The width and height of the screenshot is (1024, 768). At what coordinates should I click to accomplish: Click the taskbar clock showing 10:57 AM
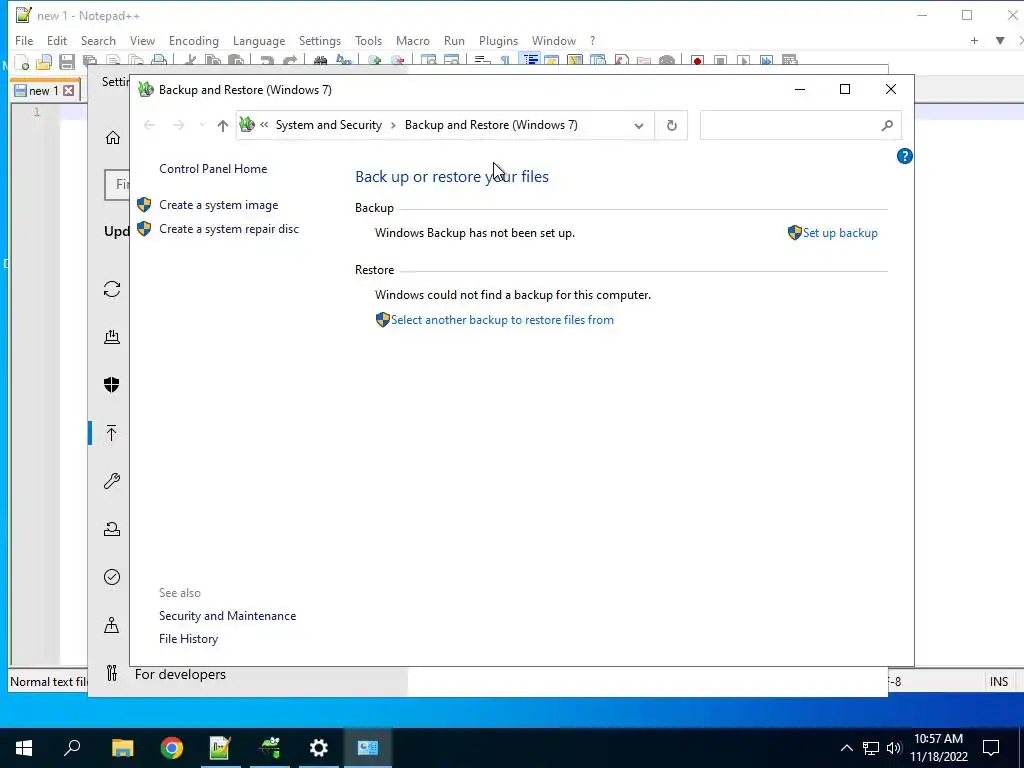coord(938,748)
